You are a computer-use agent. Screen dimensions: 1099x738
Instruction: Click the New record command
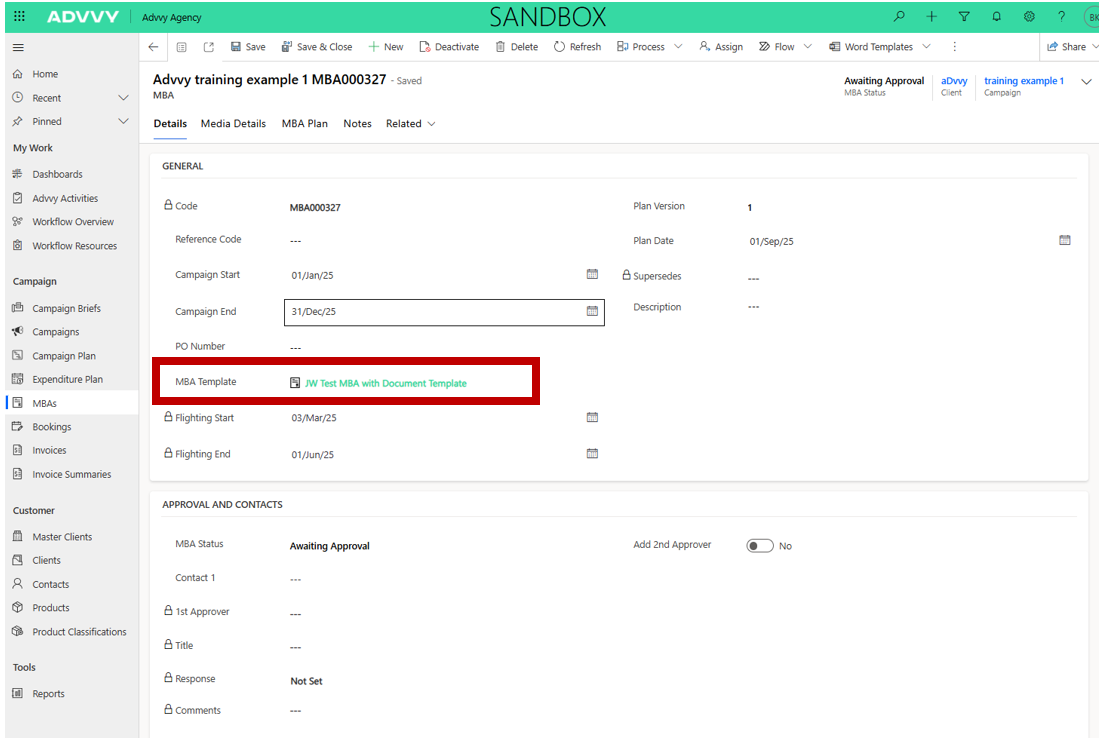point(385,47)
